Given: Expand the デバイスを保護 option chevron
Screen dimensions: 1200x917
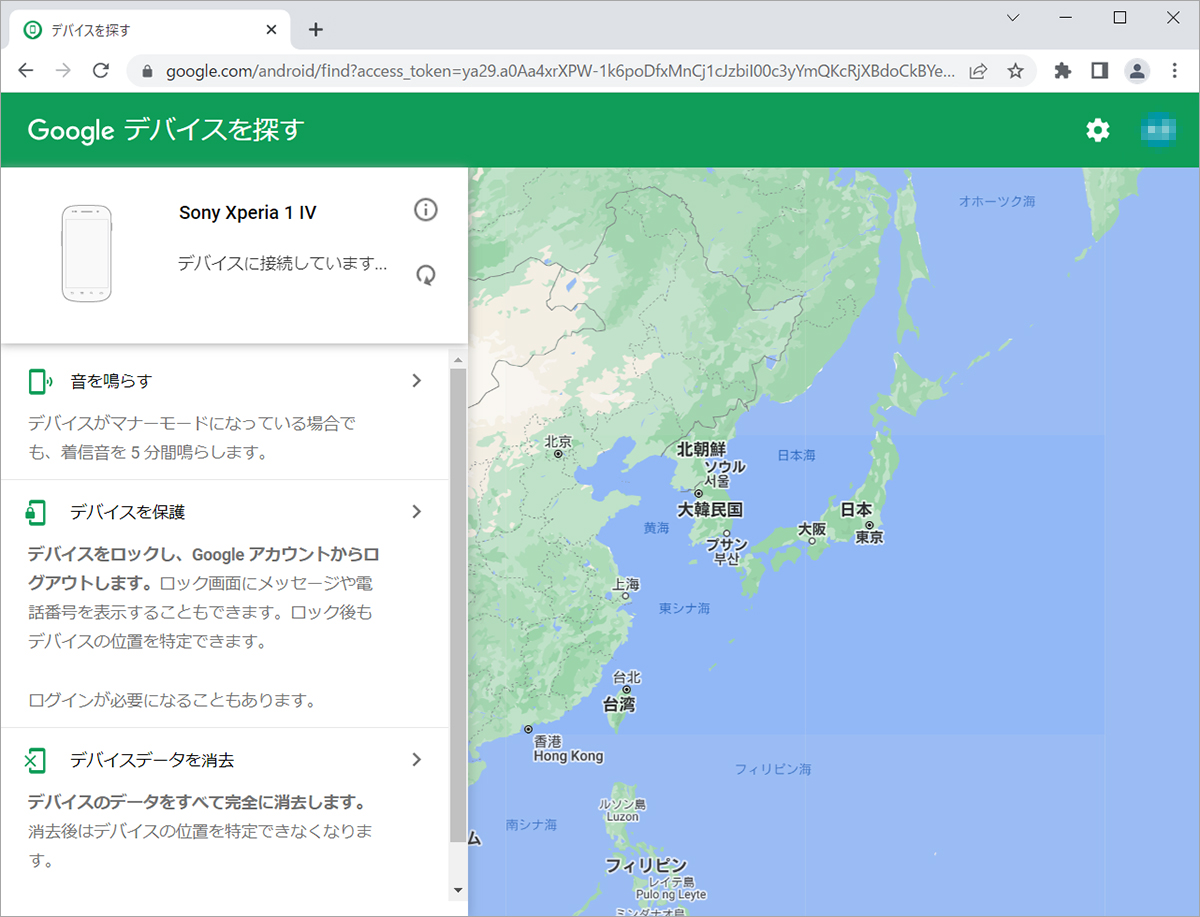Looking at the screenshot, I should (417, 512).
